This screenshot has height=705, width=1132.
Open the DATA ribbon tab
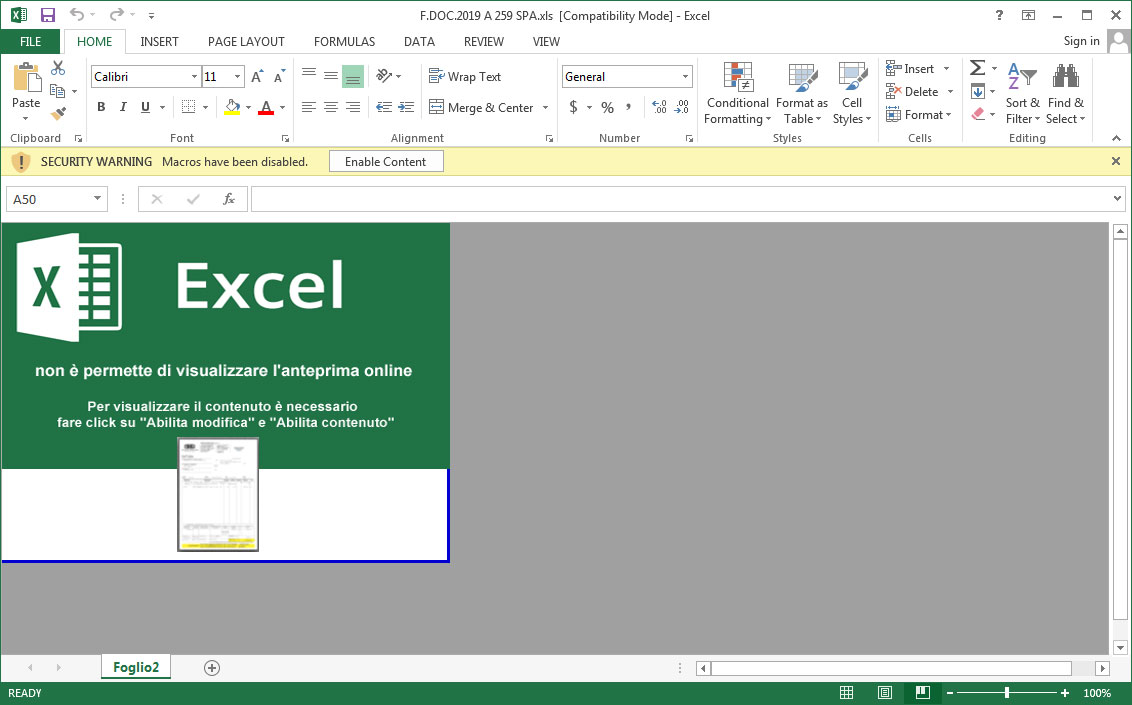click(x=419, y=42)
